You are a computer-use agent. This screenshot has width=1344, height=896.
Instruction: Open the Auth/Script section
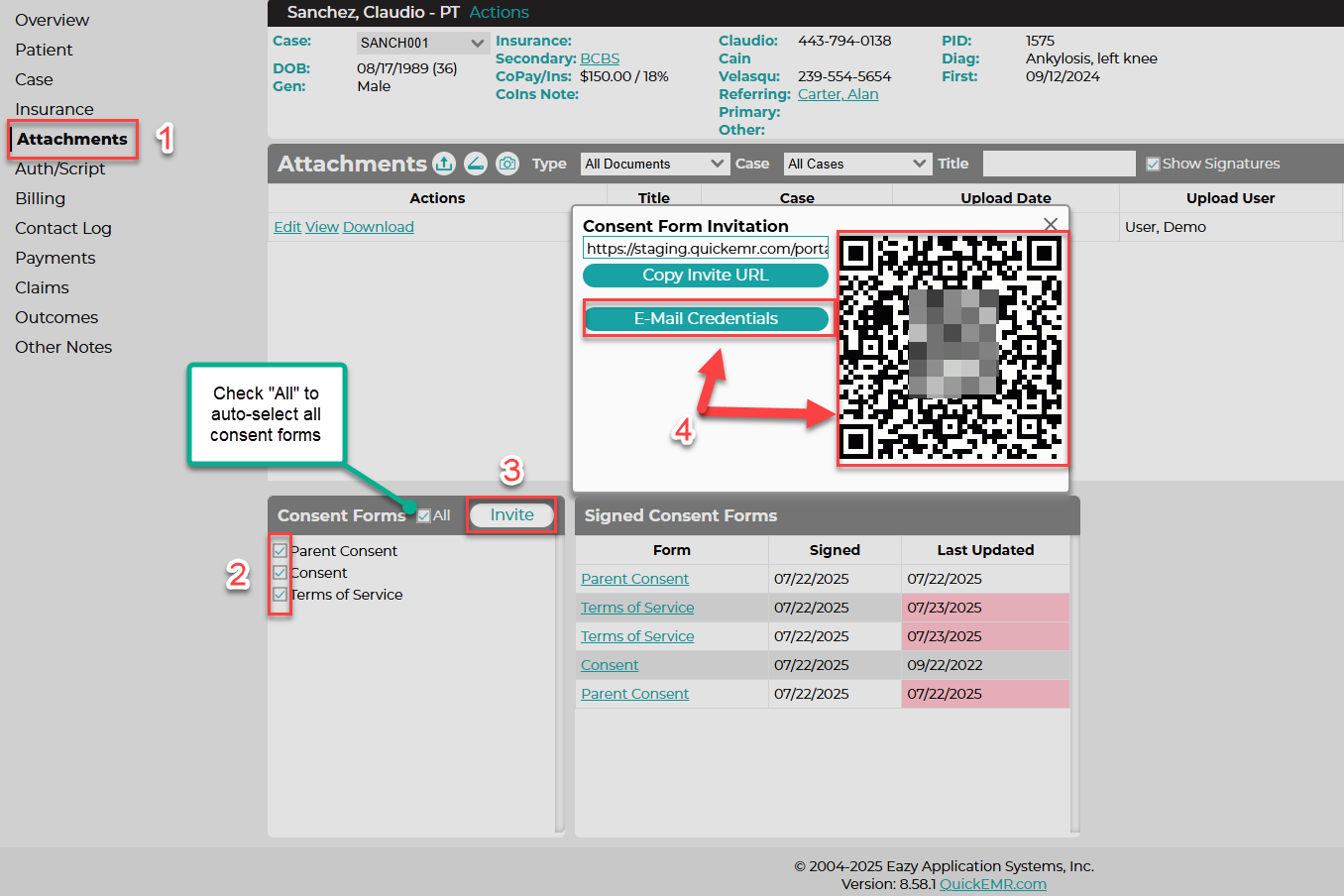click(x=59, y=168)
